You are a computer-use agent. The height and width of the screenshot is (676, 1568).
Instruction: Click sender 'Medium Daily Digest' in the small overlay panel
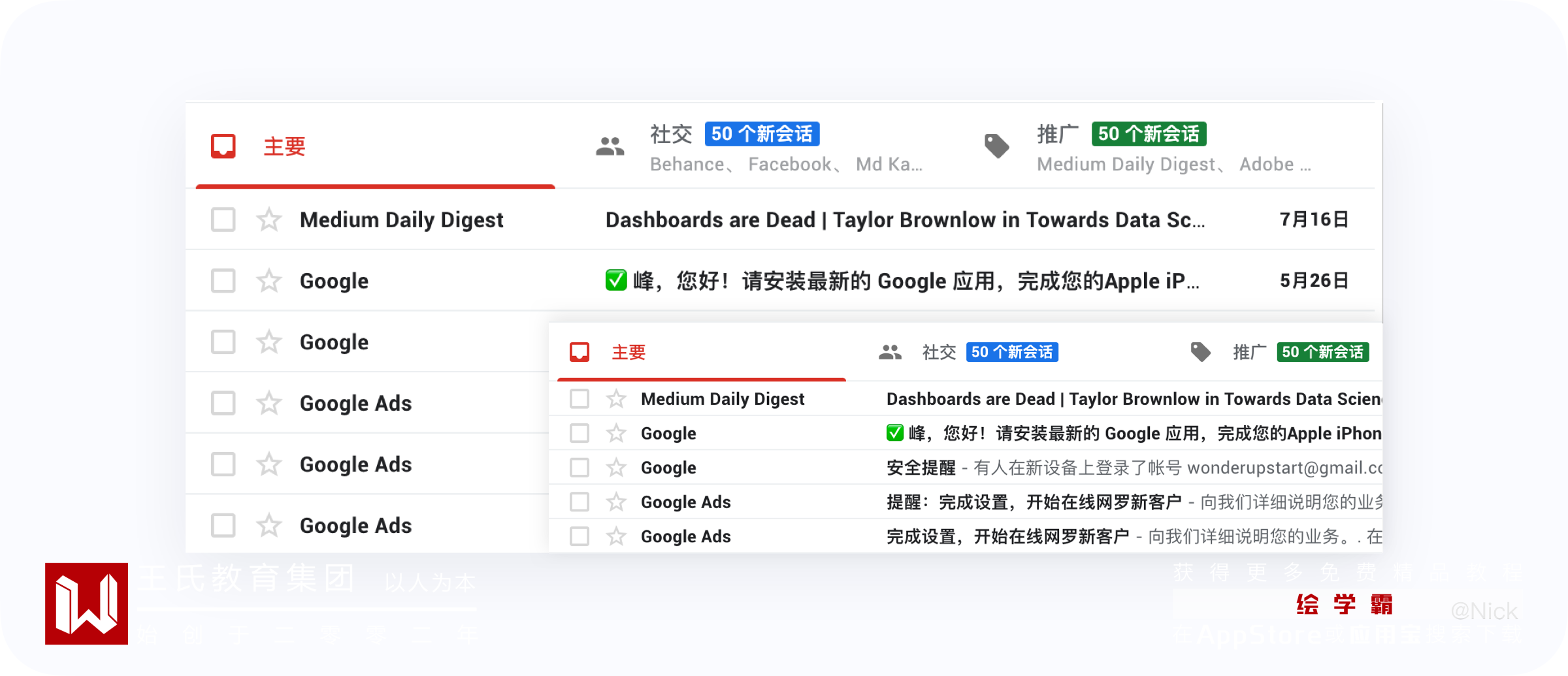(x=723, y=399)
